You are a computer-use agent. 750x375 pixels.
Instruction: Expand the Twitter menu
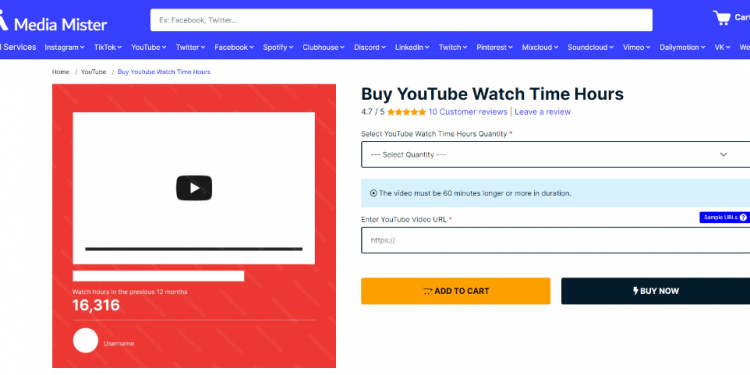coord(190,47)
